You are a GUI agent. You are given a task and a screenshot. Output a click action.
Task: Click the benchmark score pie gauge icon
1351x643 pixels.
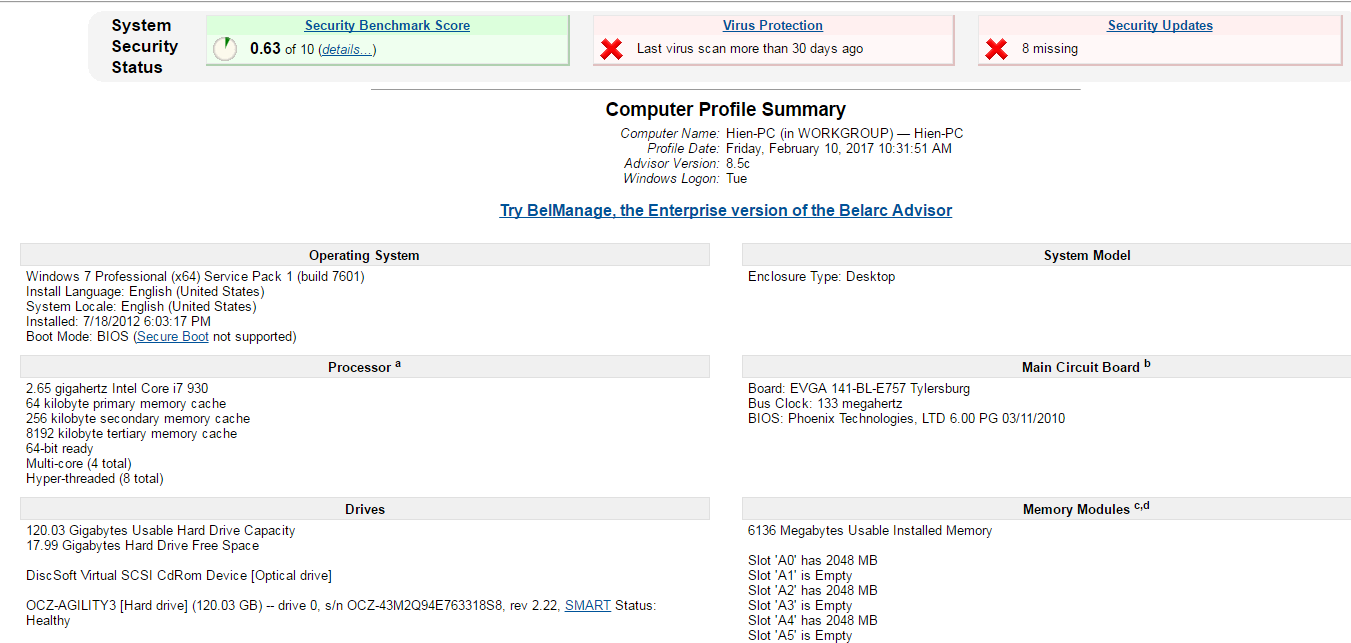pyautogui.click(x=225, y=49)
